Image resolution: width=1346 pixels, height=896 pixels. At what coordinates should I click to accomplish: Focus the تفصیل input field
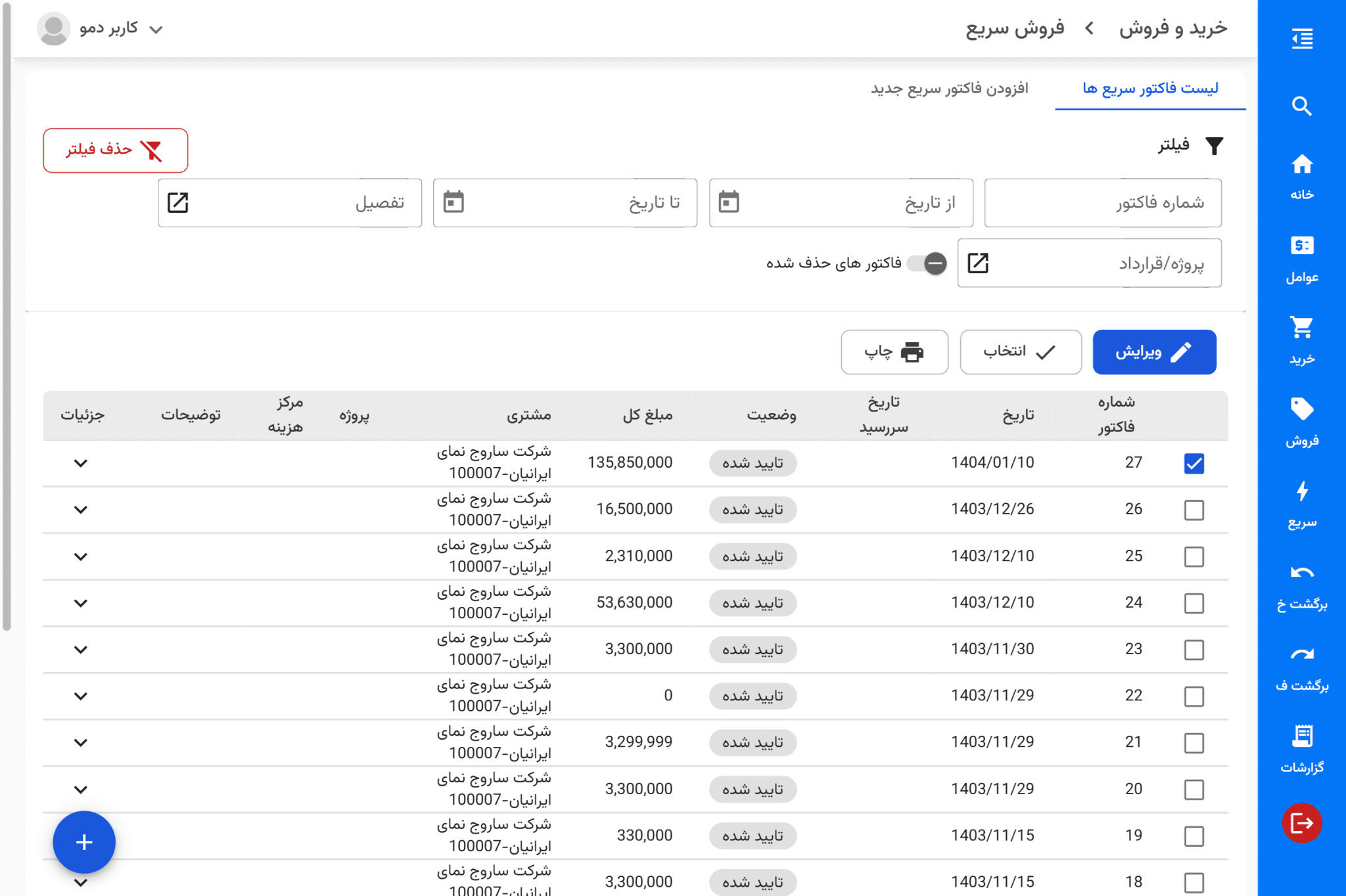pos(289,202)
